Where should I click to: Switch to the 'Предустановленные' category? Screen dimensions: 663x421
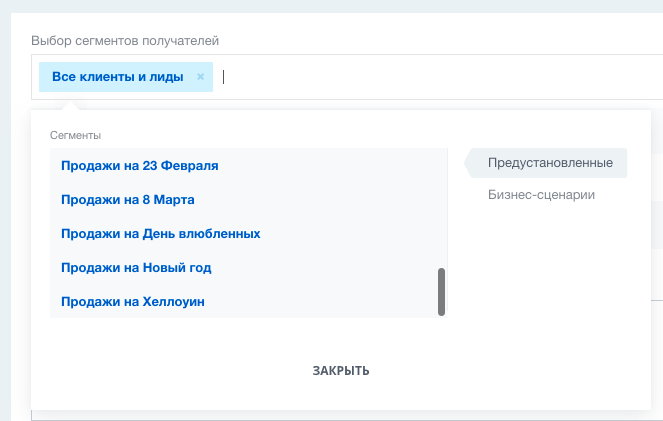coord(550,163)
